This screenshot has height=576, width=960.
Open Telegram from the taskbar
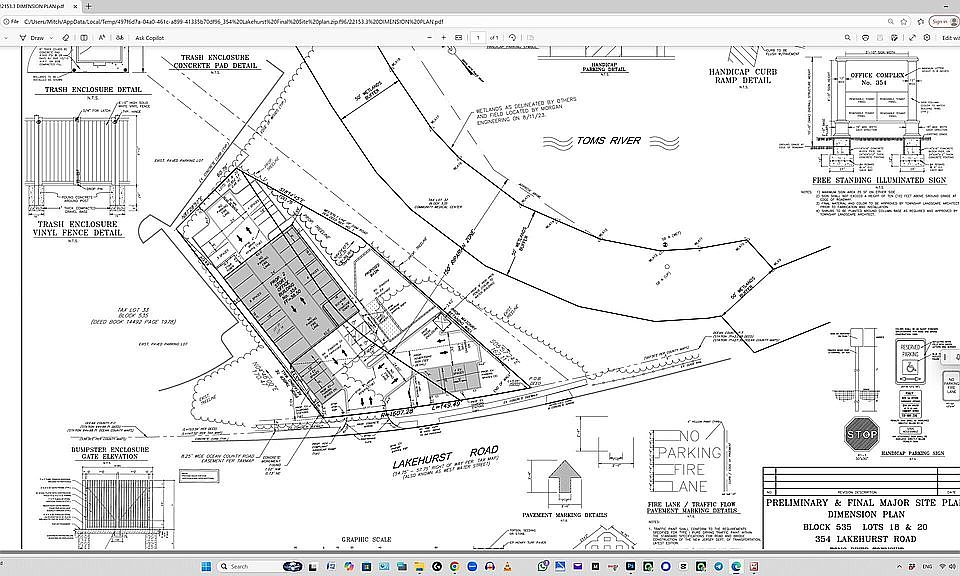(718, 566)
